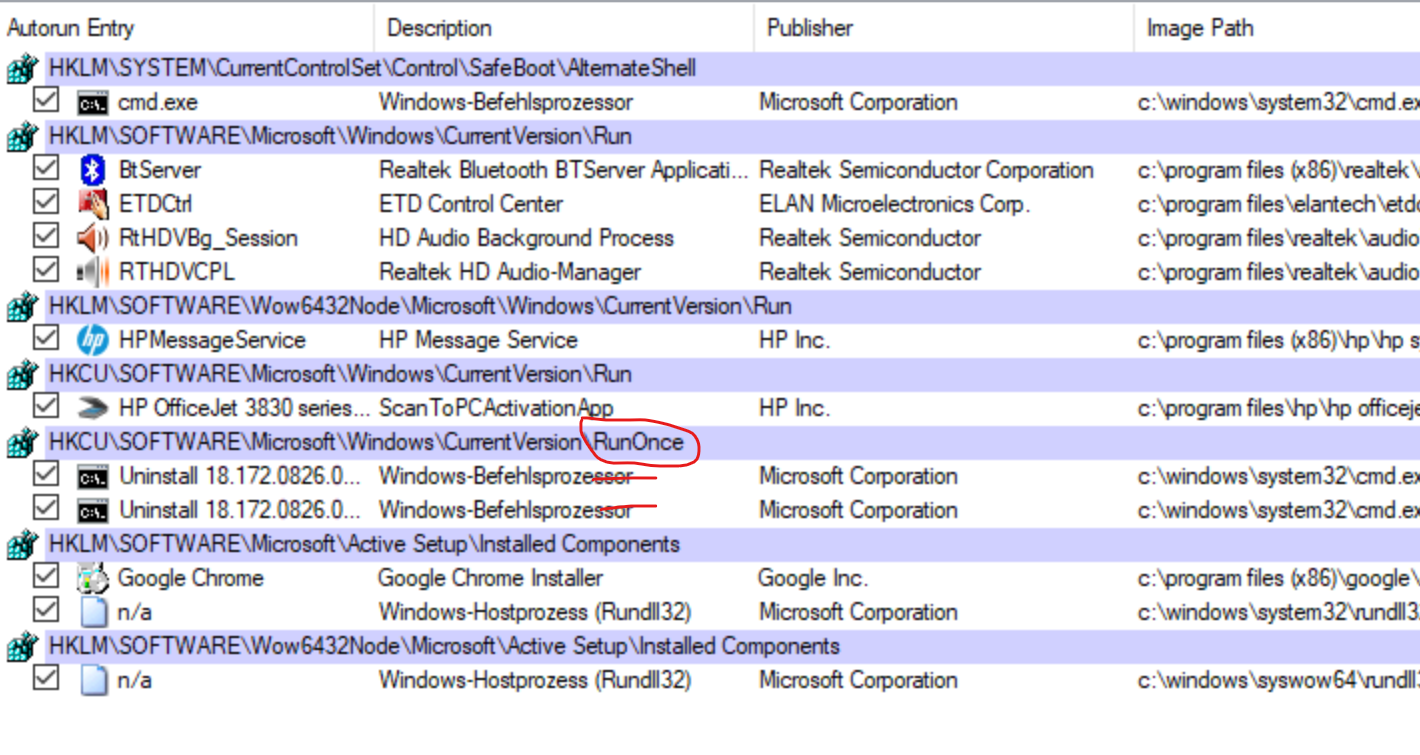
Task: Click the registry icon beside SafeBoot\AlternateShell key
Action: tap(22, 70)
